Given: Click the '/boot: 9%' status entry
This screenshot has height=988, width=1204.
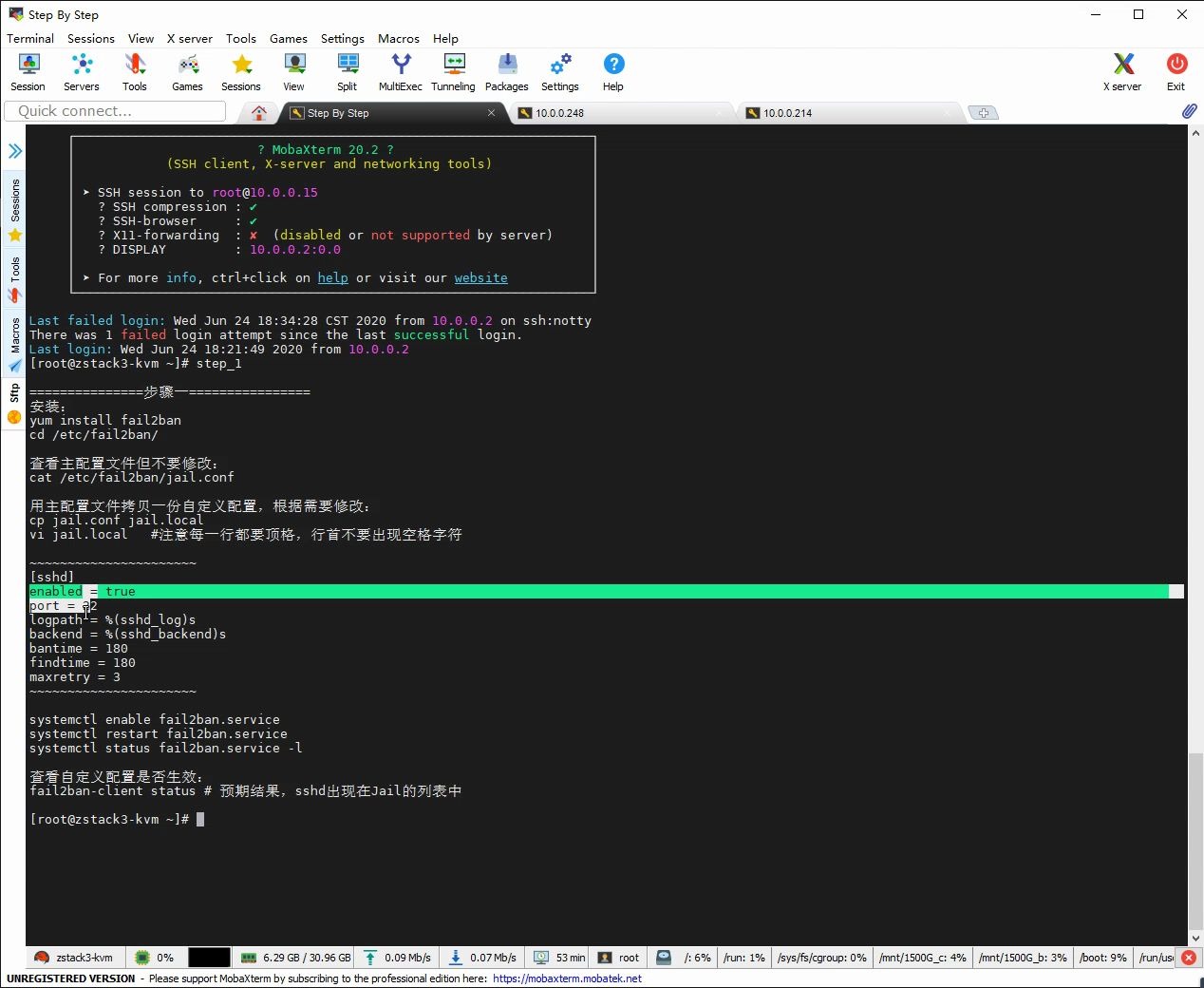Looking at the screenshot, I should 1103,958.
